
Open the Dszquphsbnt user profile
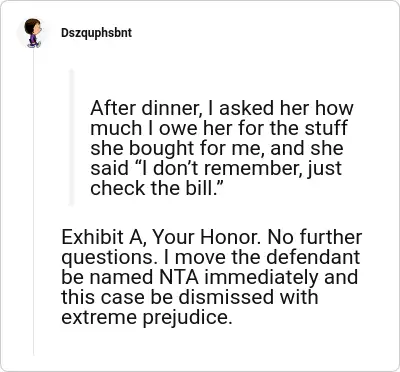click(x=96, y=33)
